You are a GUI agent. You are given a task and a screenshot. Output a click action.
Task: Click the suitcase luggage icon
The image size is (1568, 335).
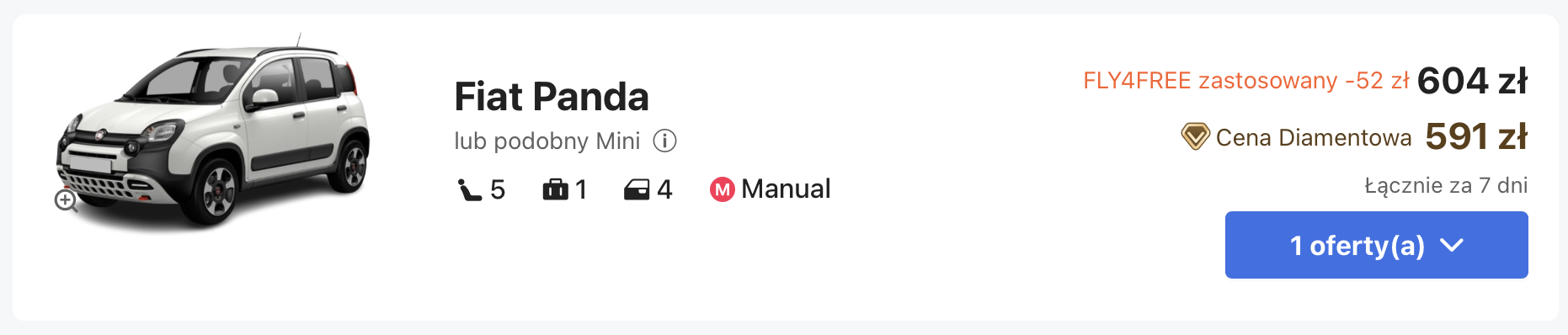pos(556,189)
